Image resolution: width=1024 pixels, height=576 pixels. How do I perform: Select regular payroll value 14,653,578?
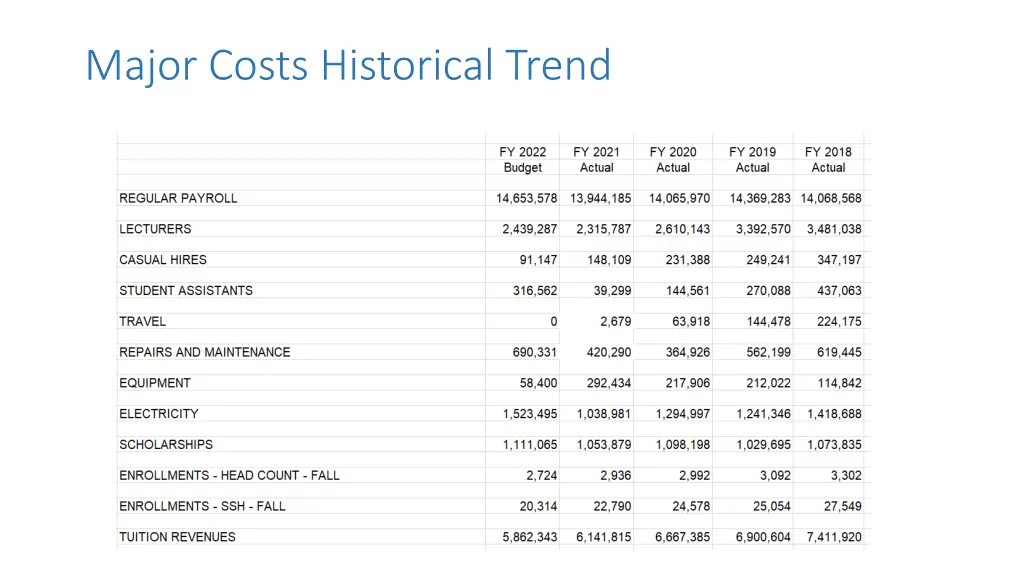point(526,198)
